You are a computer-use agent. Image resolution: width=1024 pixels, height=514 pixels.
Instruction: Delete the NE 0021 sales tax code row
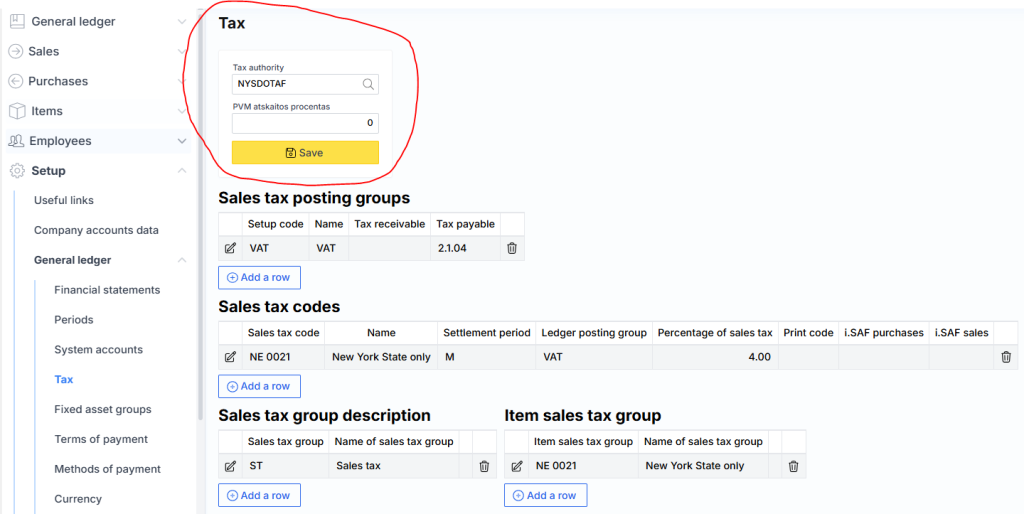(1006, 357)
